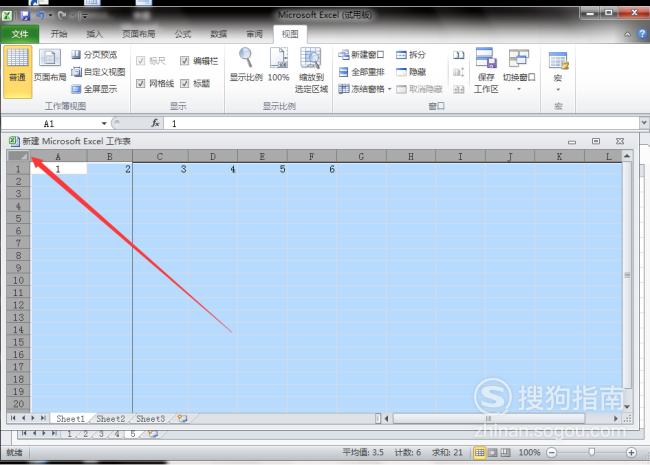Click Arrange All (全部重排)
650x465 pixels.
click(361, 72)
